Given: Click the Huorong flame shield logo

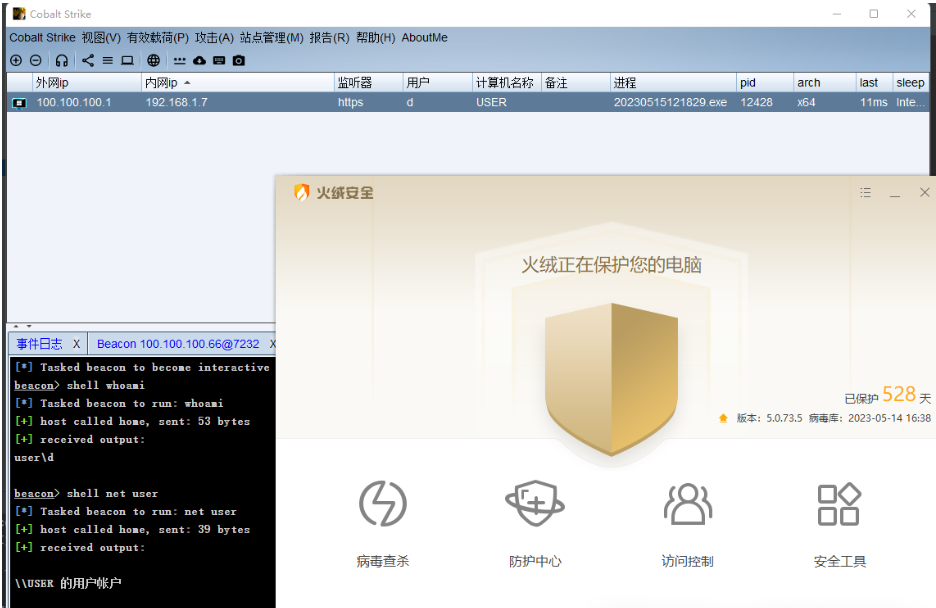Looking at the screenshot, I should [x=301, y=192].
